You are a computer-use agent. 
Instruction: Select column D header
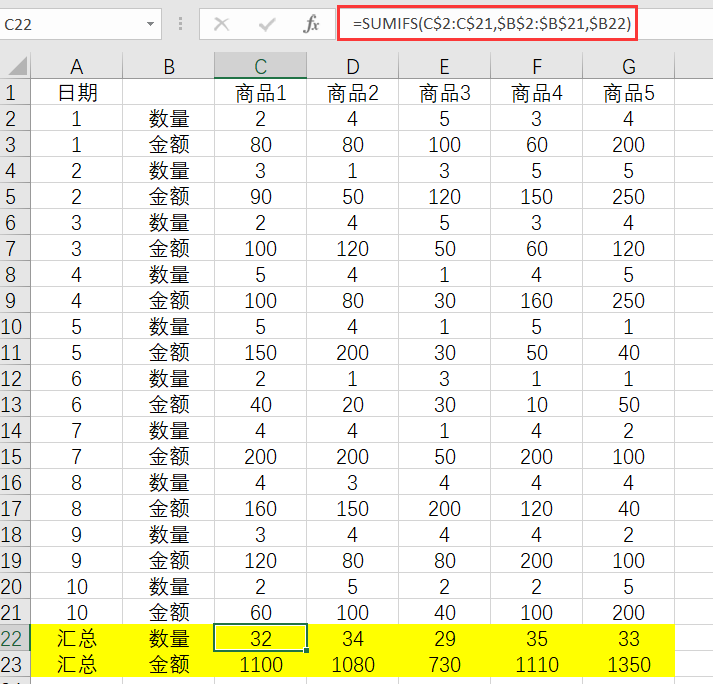click(x=353, y=66)
